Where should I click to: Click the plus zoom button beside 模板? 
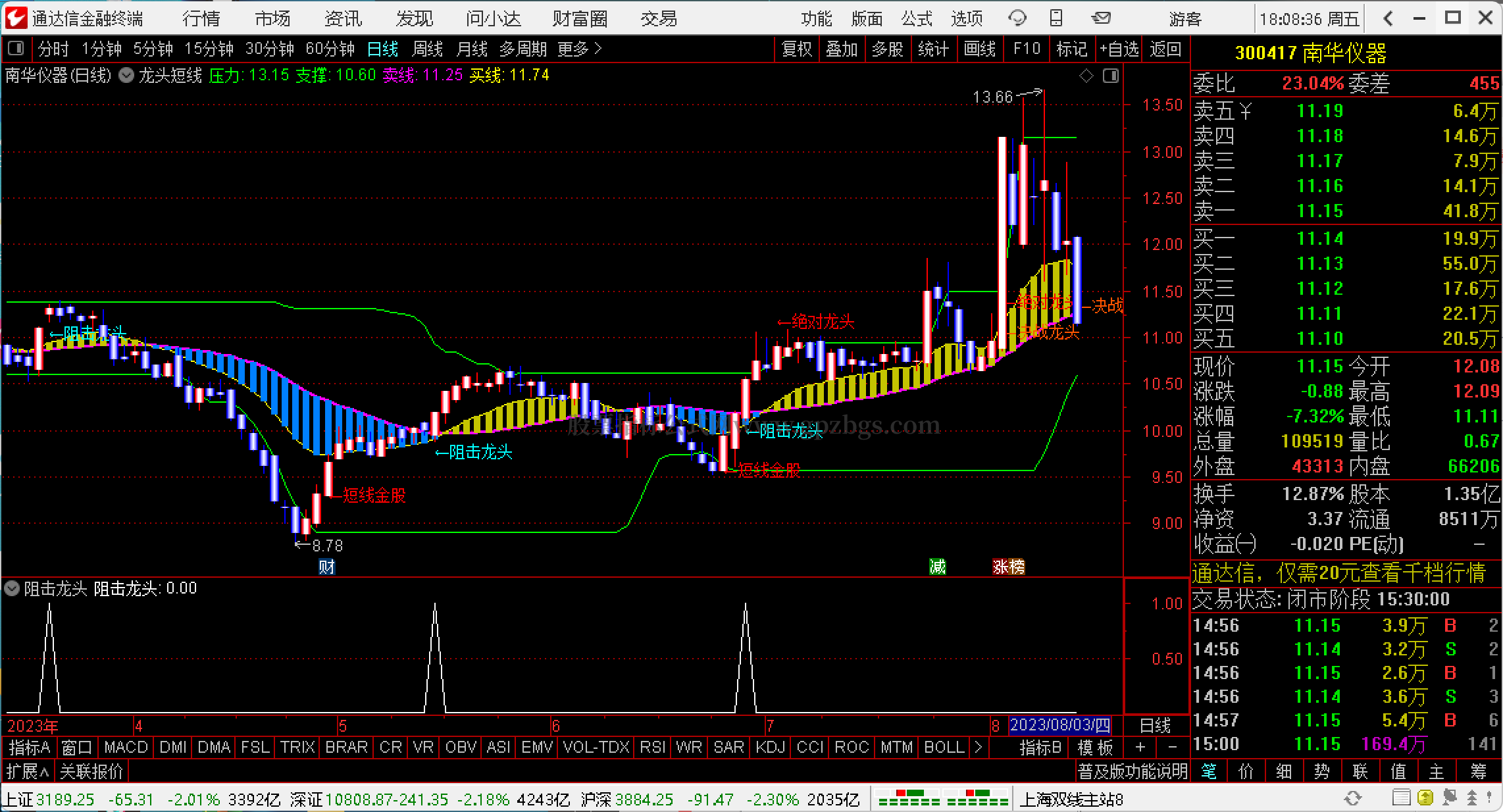(x=1140, y=748)
